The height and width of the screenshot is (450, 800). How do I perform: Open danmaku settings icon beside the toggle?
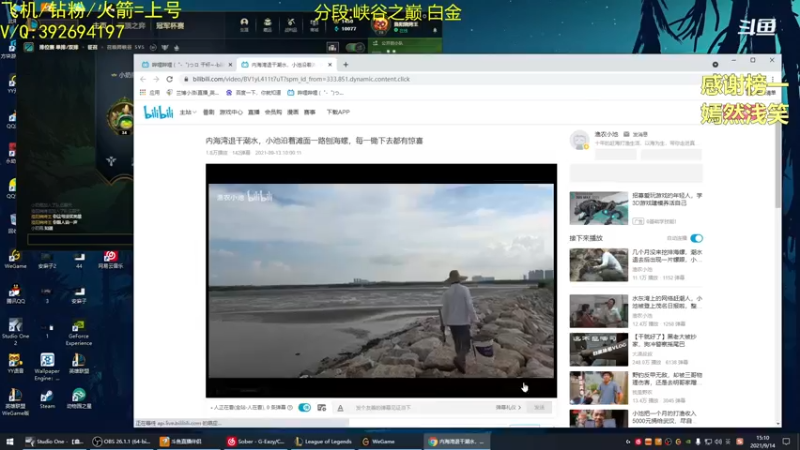(x=321, y=408)
